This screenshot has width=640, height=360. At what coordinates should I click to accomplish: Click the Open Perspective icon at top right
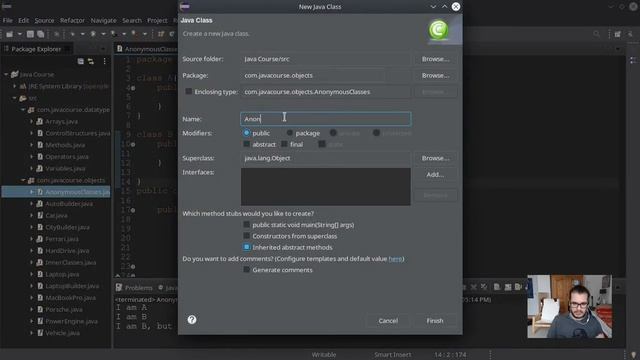[618, 34]
